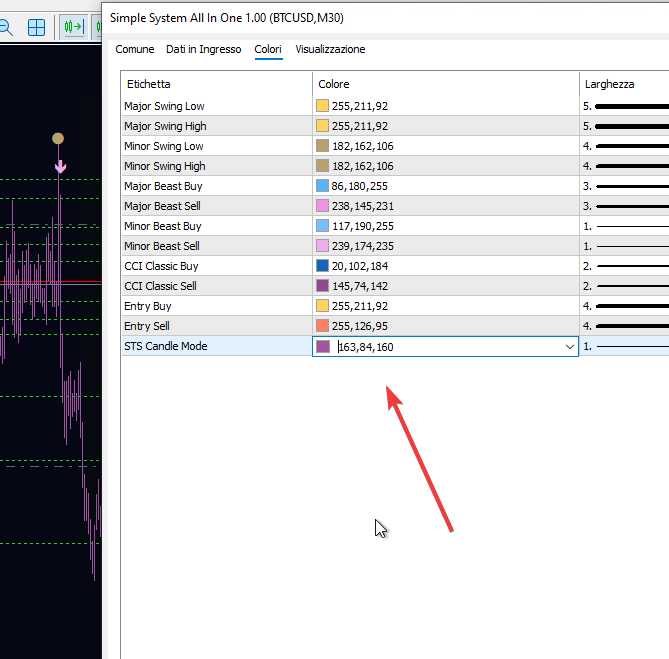The image size is (669, 659).
Task: Open the Visualizzazione tab
Action: click(x=330, y=49)
